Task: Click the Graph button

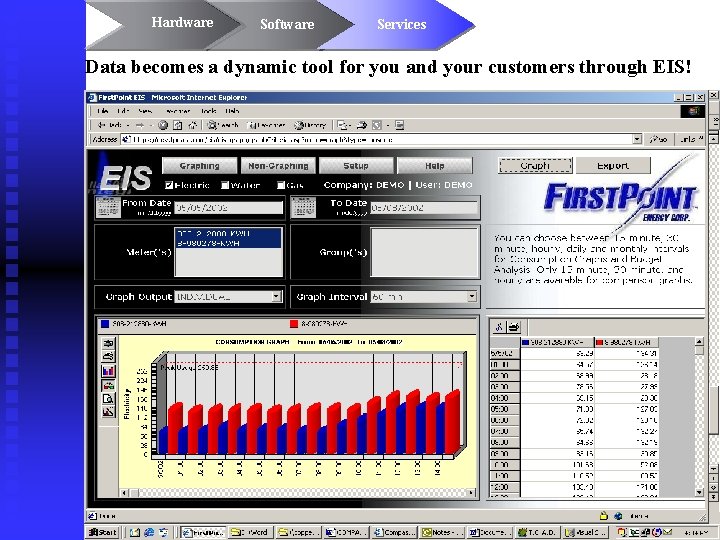Action: coord(535,165)
